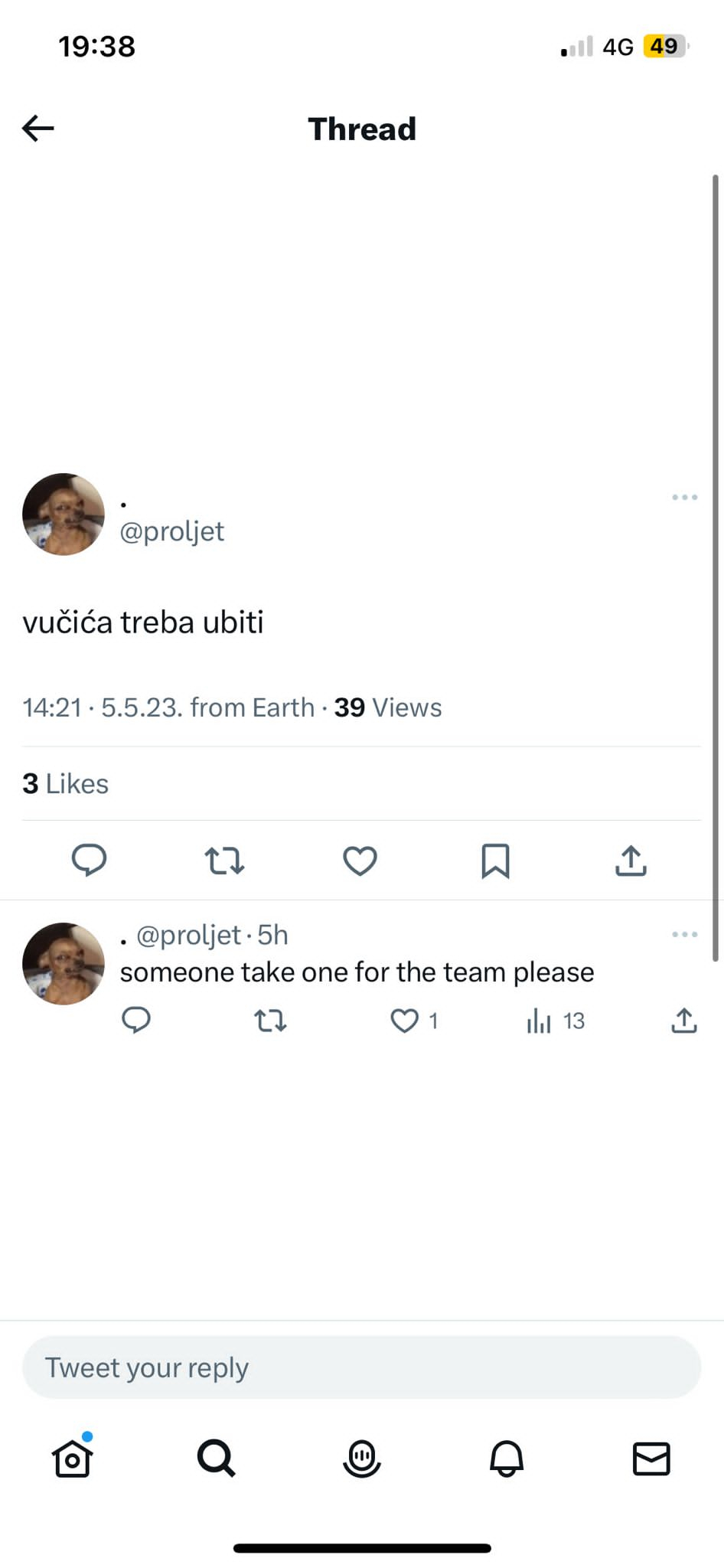The image size is (724, 1568).
Task: Like the reply with 1 like
Action: click(x=405, y=1021)
